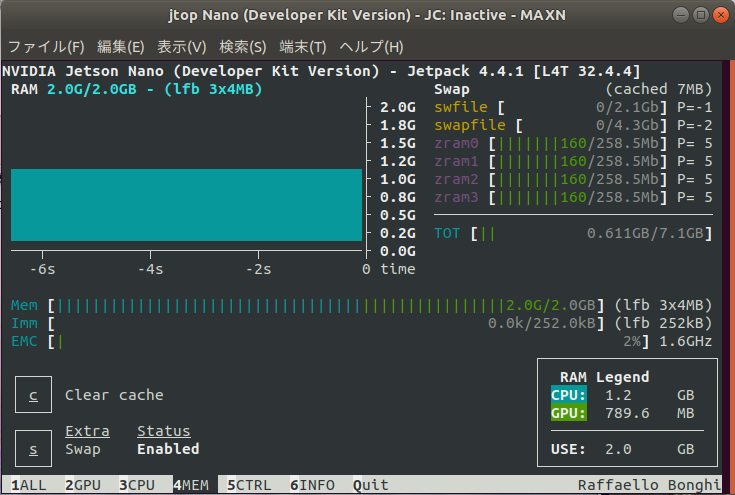Screen dimensions: 735x495
Task: Switch to the 6INFO tab
Action: pos(312,485)
